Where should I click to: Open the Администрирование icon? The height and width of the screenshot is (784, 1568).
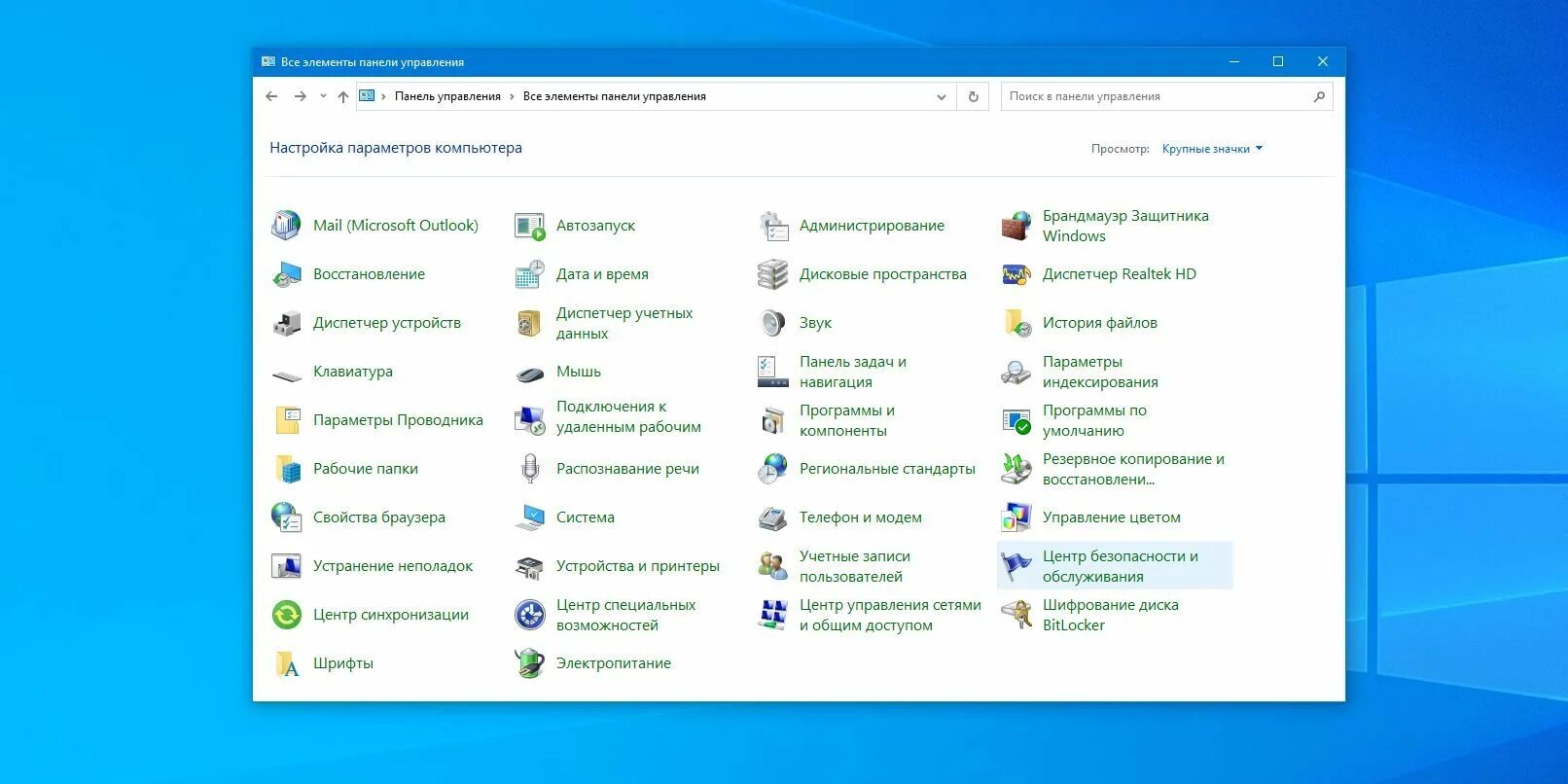point(772,226)
